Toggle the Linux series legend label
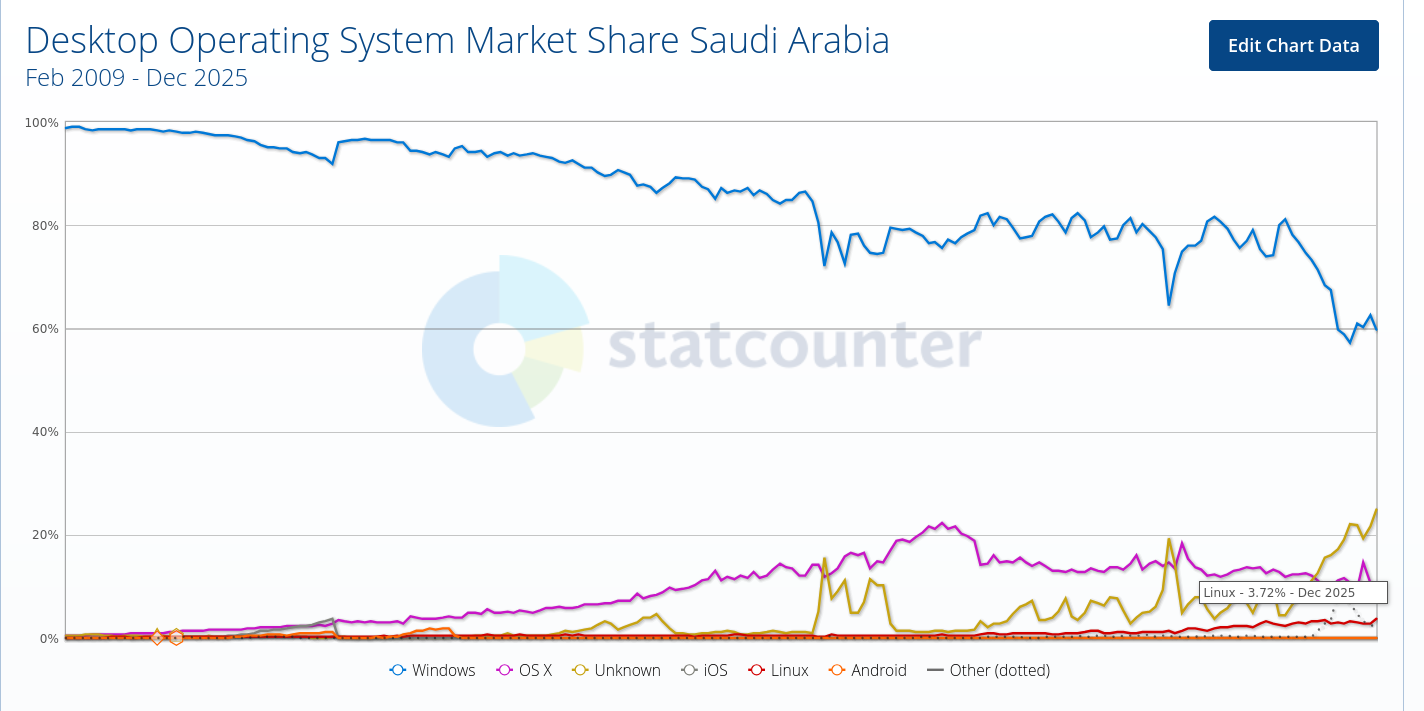The width and height of the screenshot is (1424, 711). tap(789, 671)
